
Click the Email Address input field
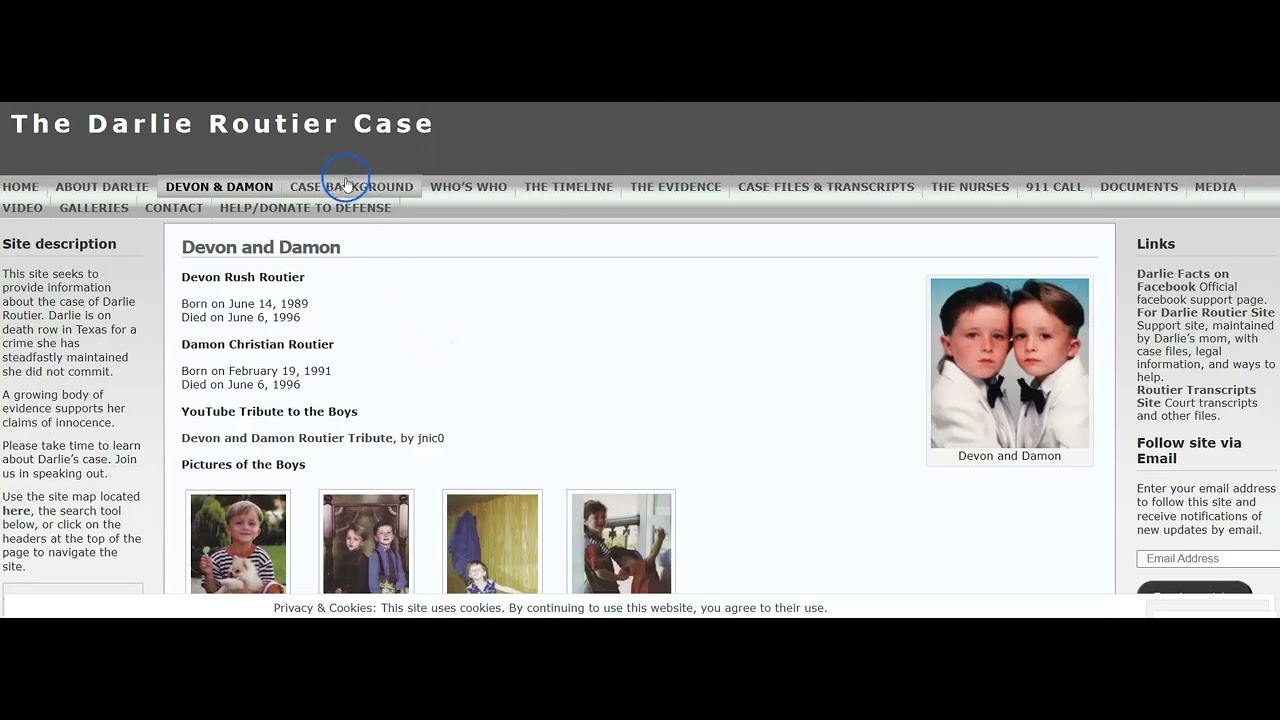1208,559
